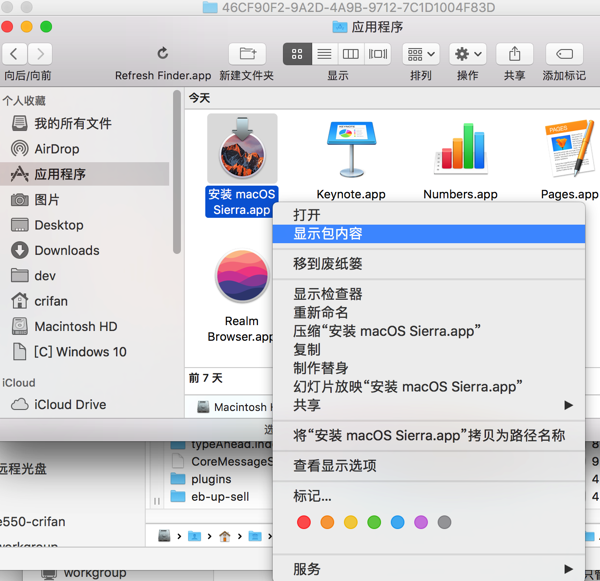Viewport: 600px width, 581px height.
Task: Click the share (共享) toolbar icon
Action: point(514,54)
